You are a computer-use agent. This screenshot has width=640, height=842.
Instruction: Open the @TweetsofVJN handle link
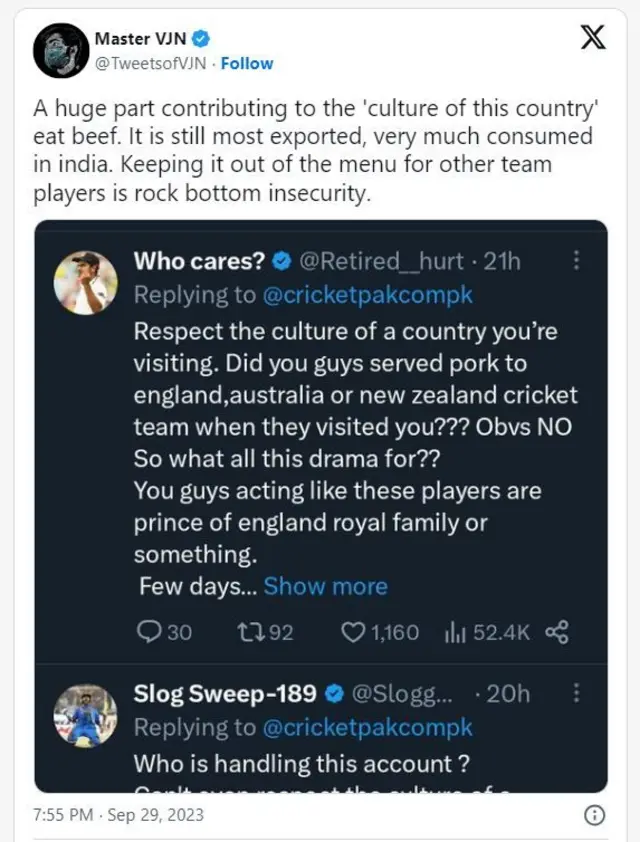tap(152, 63)
